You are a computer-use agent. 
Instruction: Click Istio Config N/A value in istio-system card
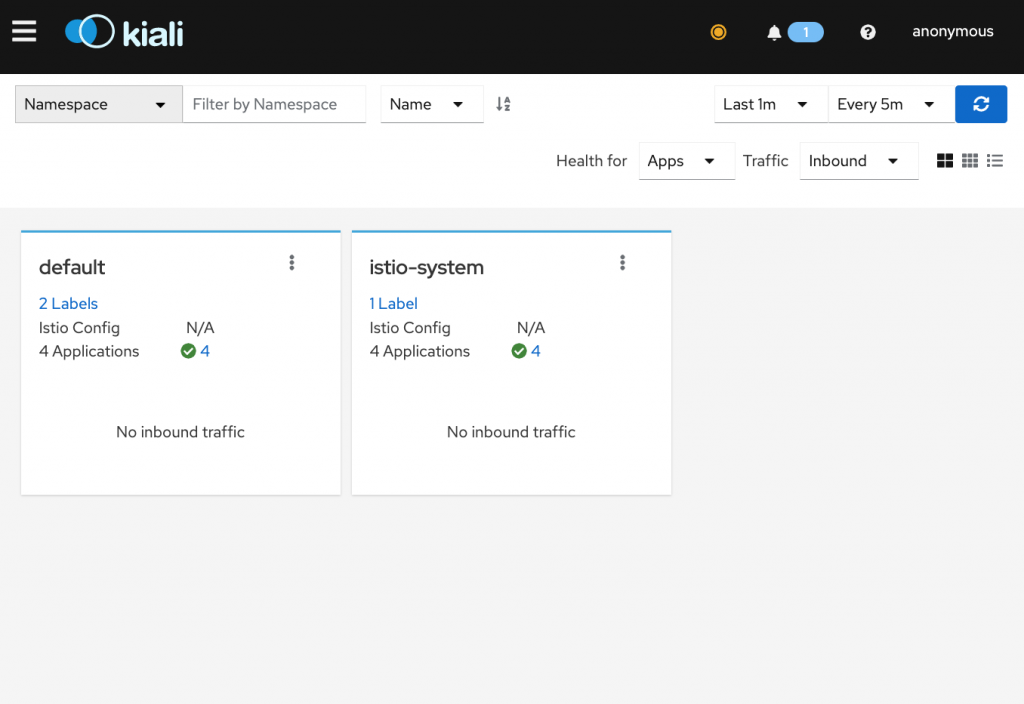pyautogui.click(x=531, y=328)
